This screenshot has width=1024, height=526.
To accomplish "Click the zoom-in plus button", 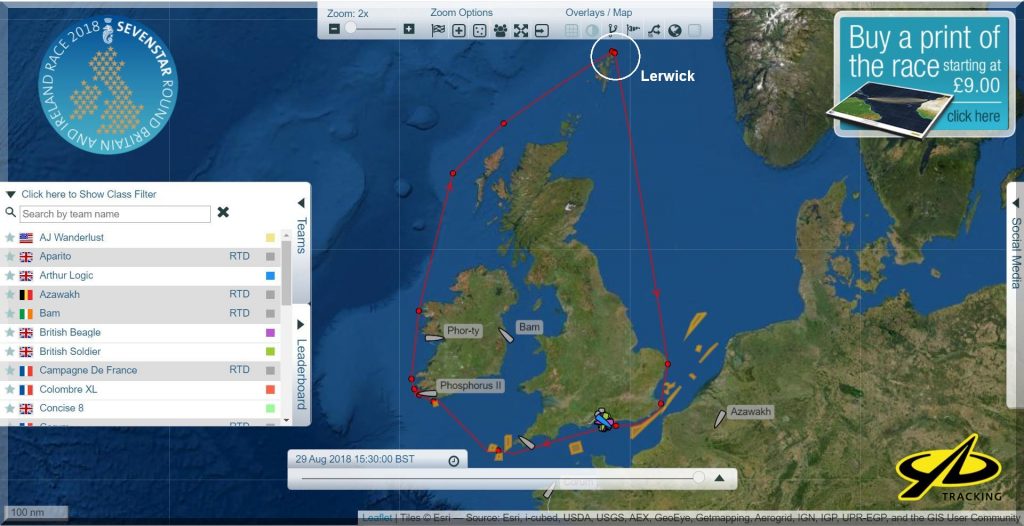I will click(408, 30).
